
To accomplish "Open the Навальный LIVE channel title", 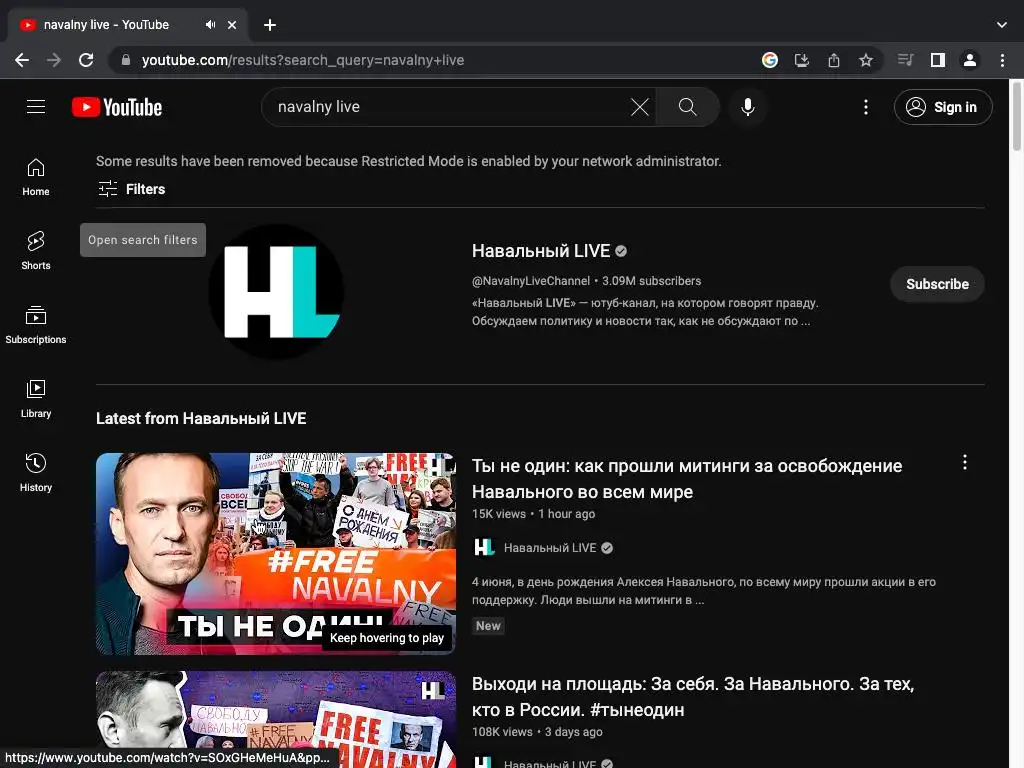I will [x=541, y=251].
